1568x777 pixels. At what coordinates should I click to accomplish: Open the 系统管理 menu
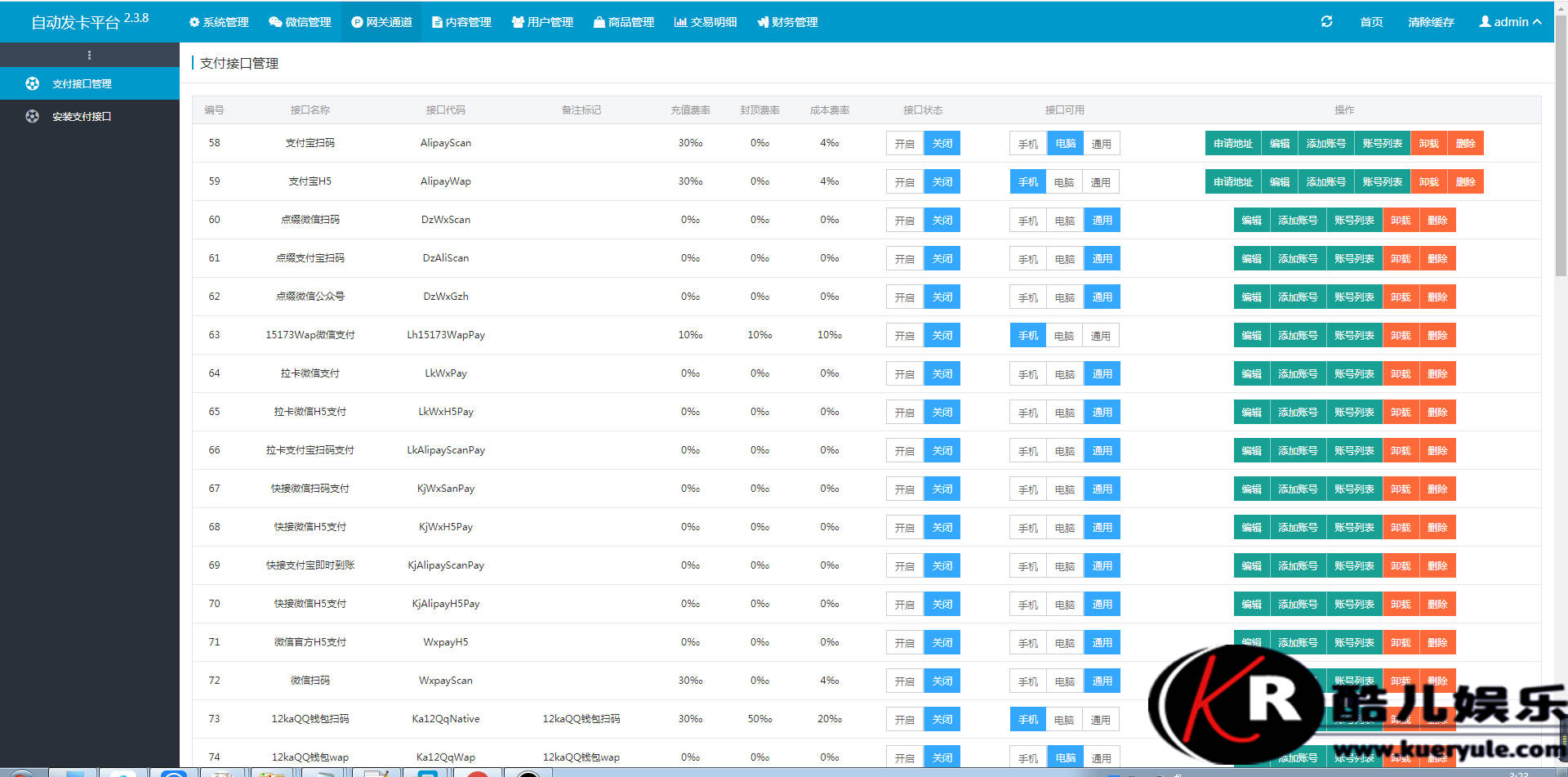coord(218,22)
